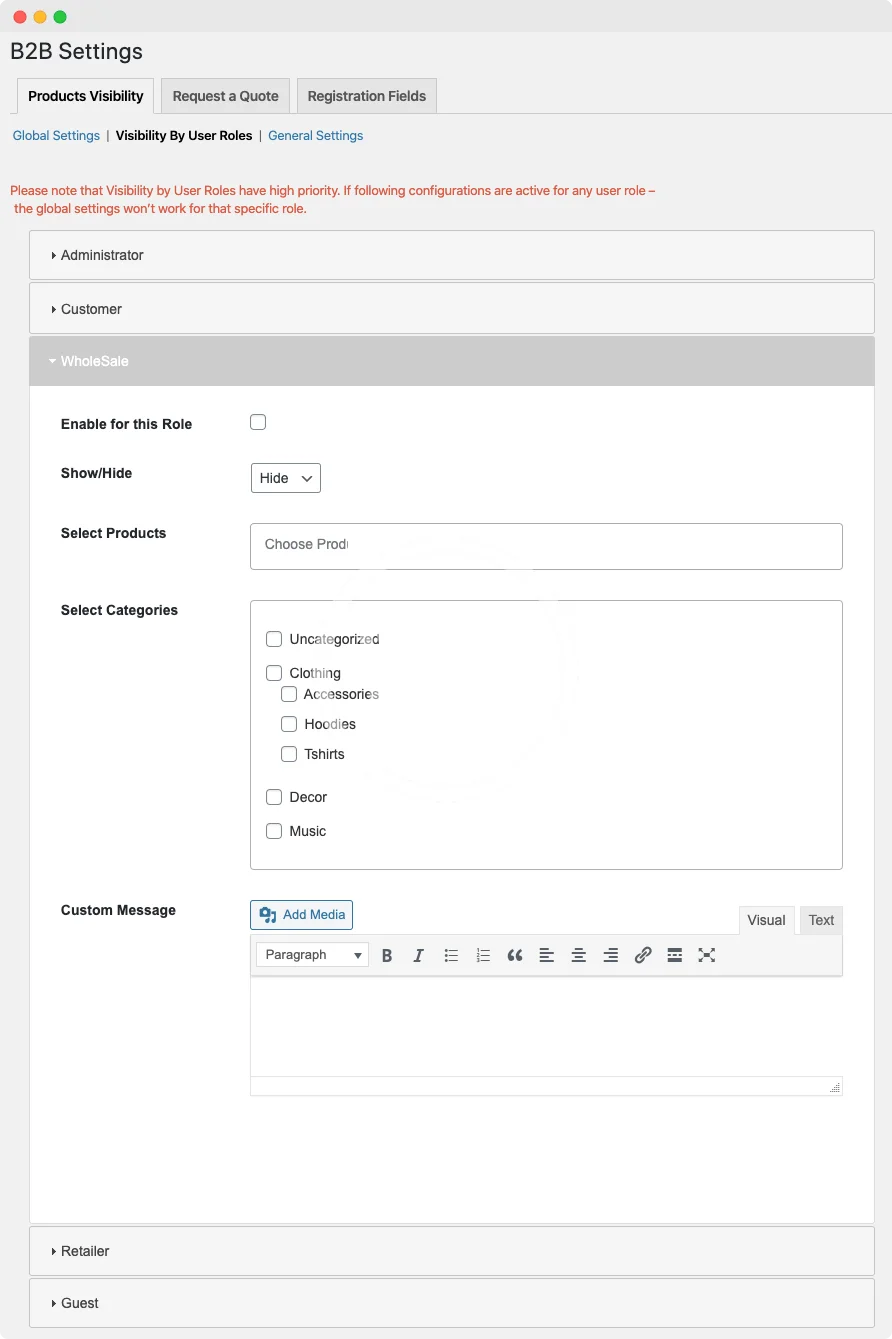This screenshot has width=892, height=1339.
Task: Go to the Global Settings link
Action: point(56,135)
